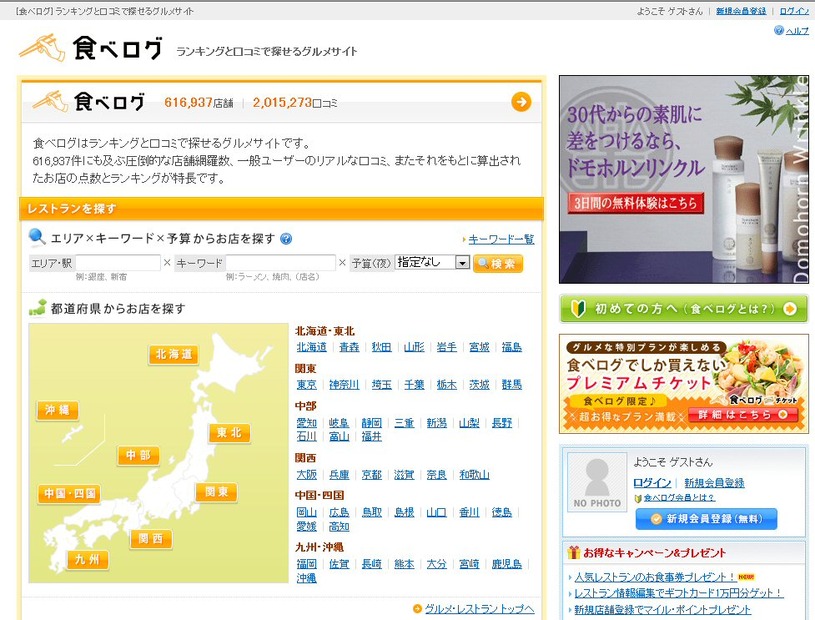815x620 pixels.
Task: Click 食べログ会員とは？ link
Action: click(x=679, y=498)
